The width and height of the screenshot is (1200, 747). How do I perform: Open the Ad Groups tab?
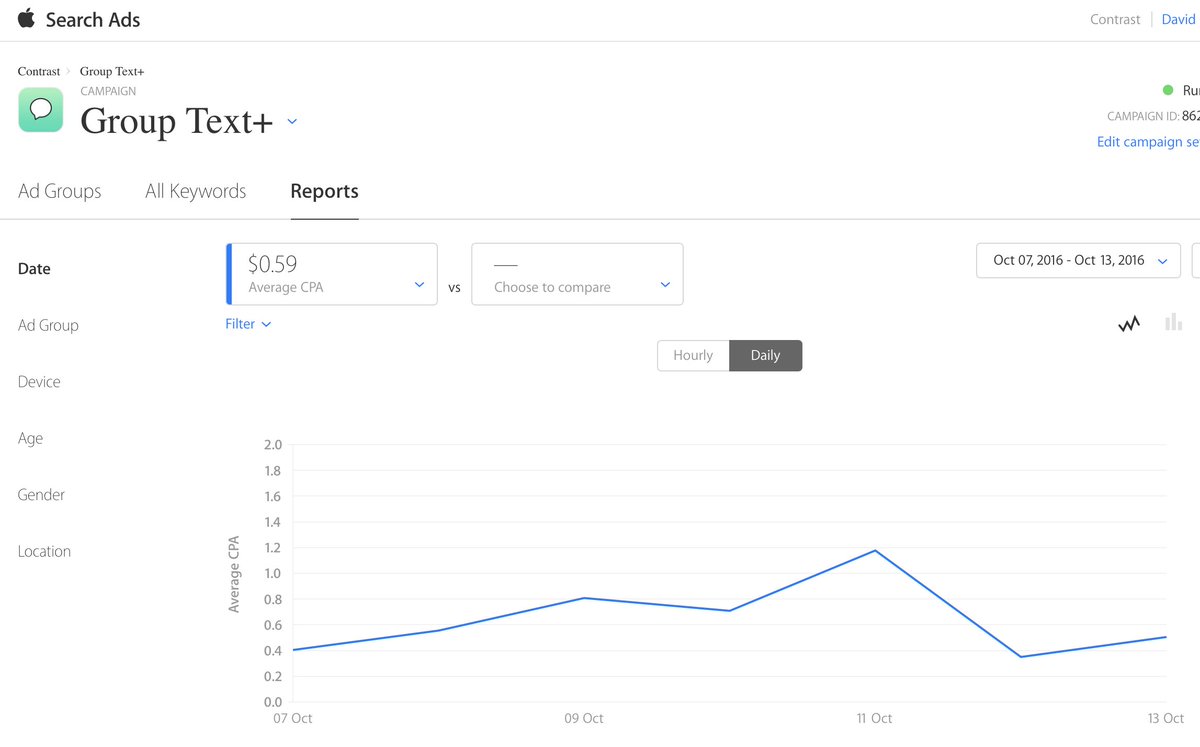pos(60,191)
